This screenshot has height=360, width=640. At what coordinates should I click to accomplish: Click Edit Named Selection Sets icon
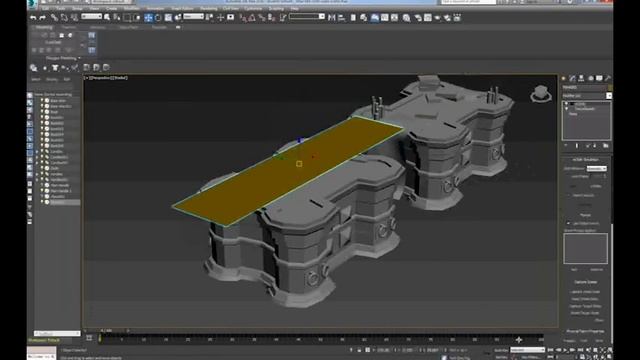click(x=283, y=18)
